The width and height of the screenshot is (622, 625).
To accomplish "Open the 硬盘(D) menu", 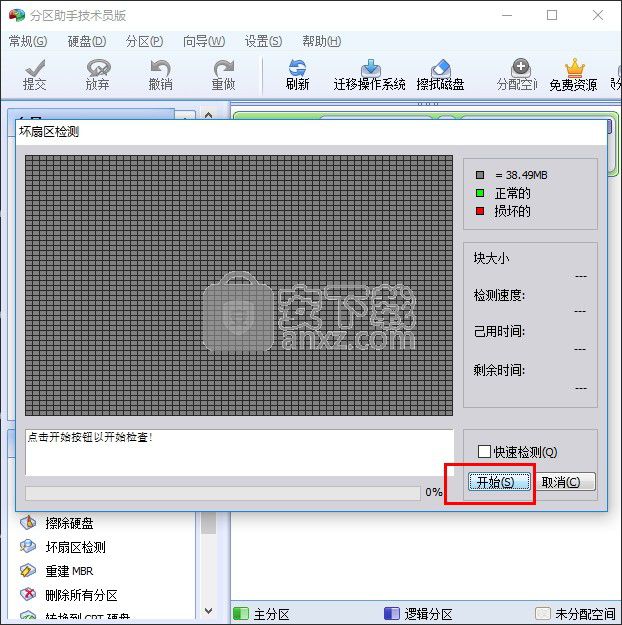I will (87, 41).
